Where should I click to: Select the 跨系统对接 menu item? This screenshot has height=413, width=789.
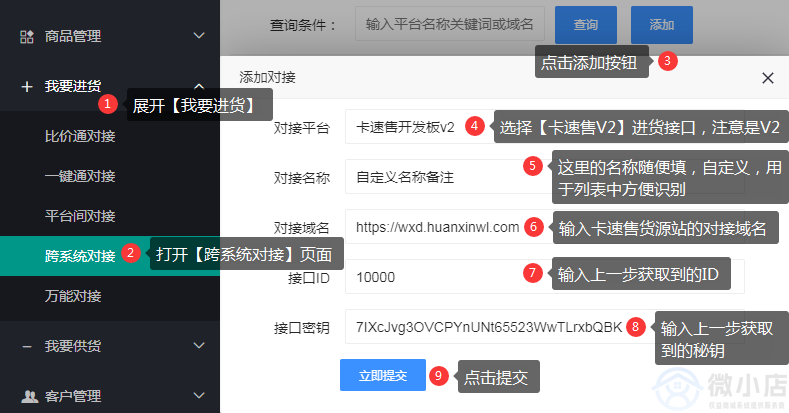(110, 256)
